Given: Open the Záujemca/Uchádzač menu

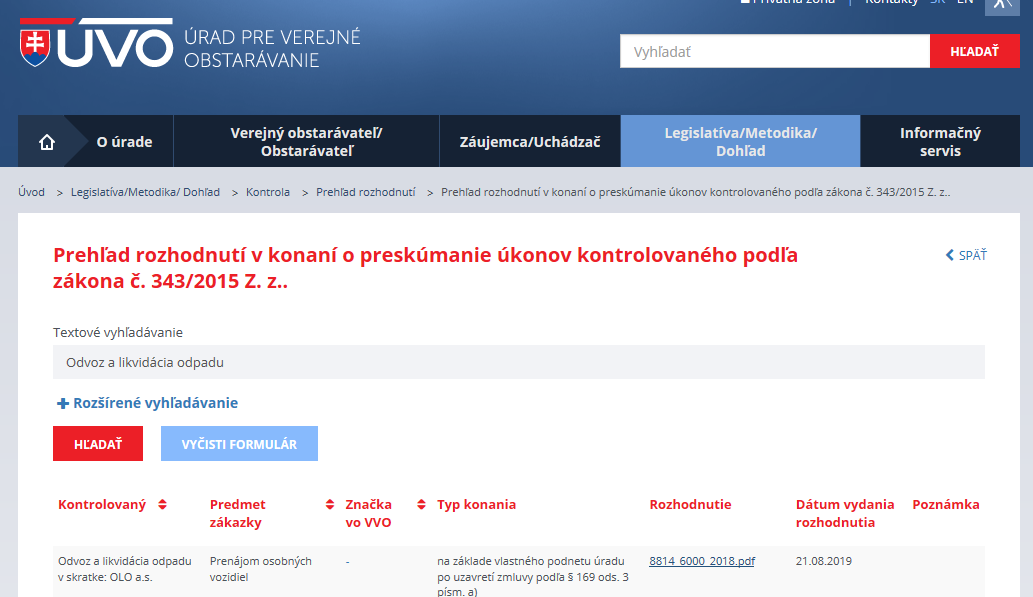Looking at the screenshot, I should (529, 142).
